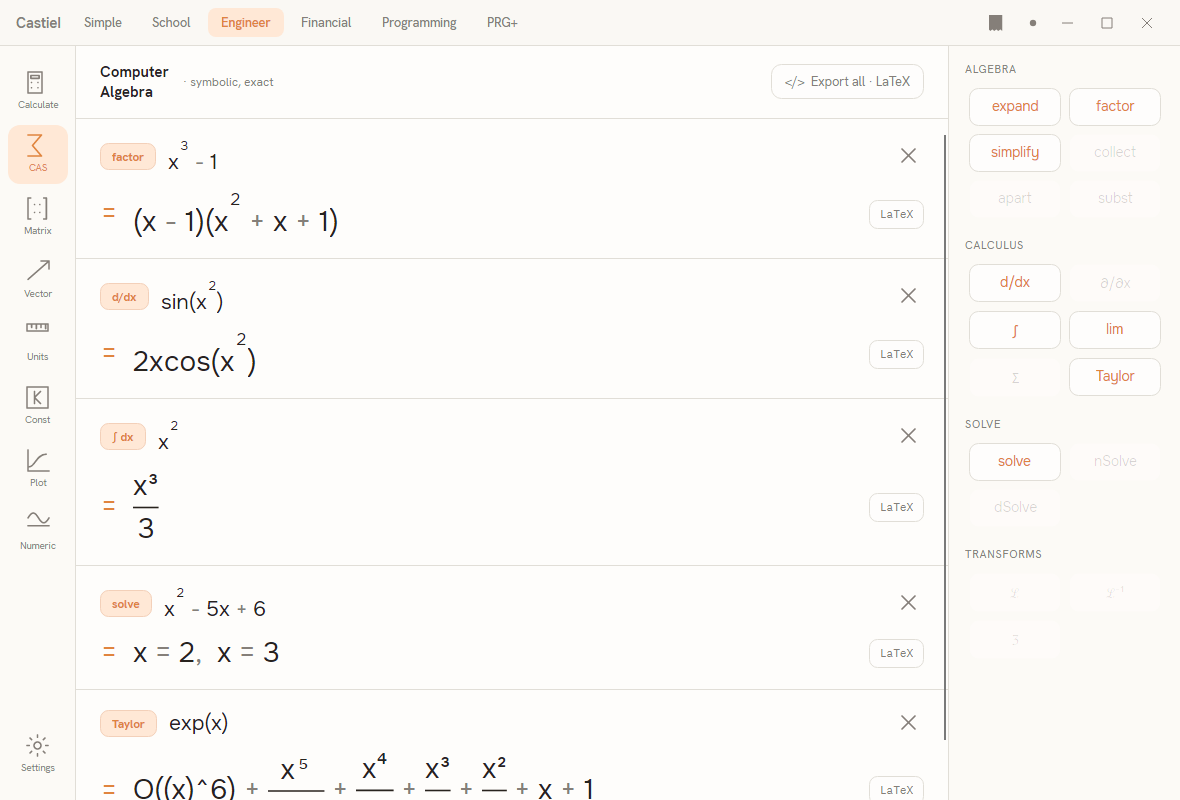
Task: Switch to the Units converter
Action: point(38,342)
